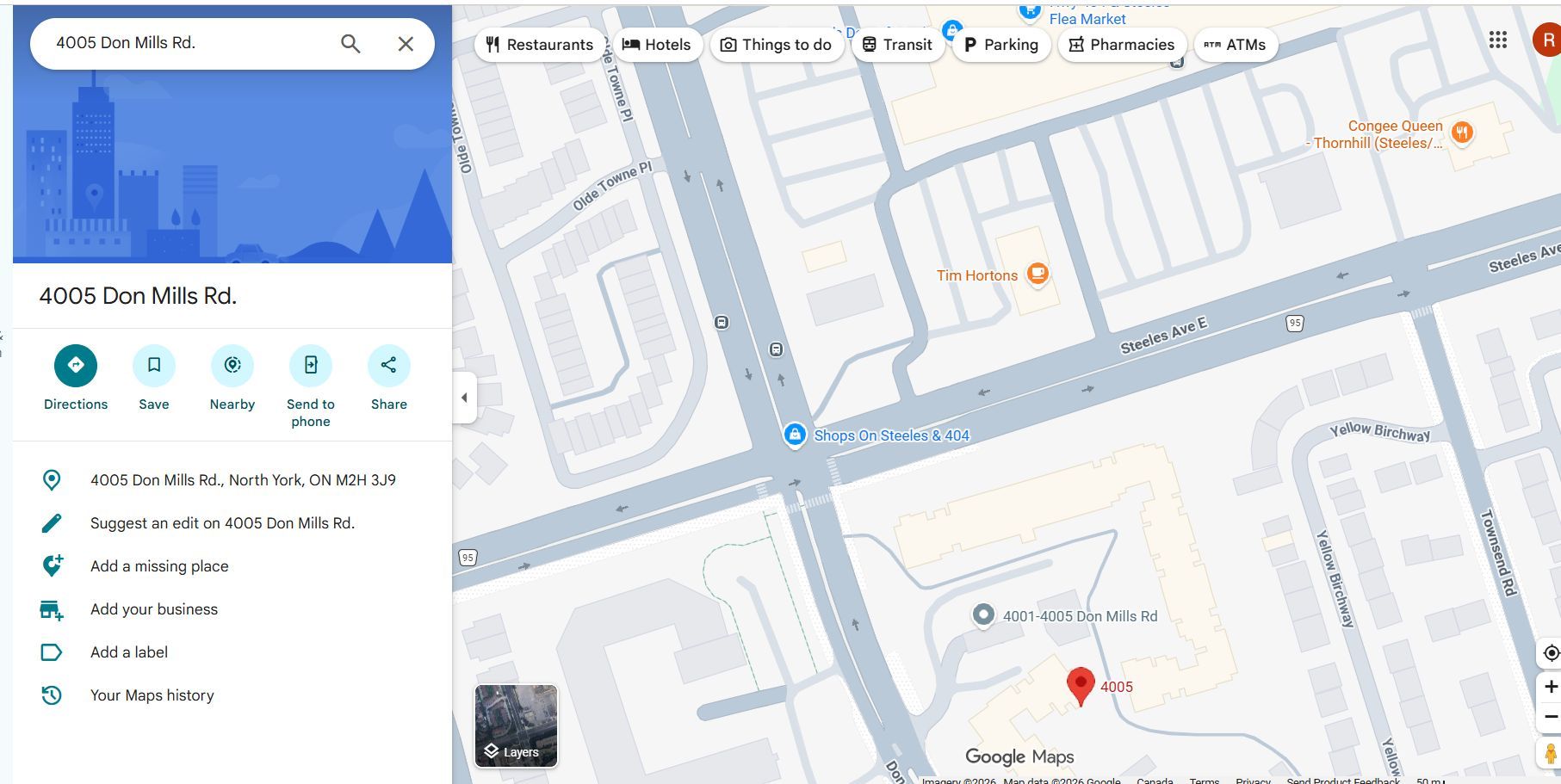Click the bus stop icon east of Don Mills Rd
This screenshot has height=784, width=1561.
tap(776, 349)
